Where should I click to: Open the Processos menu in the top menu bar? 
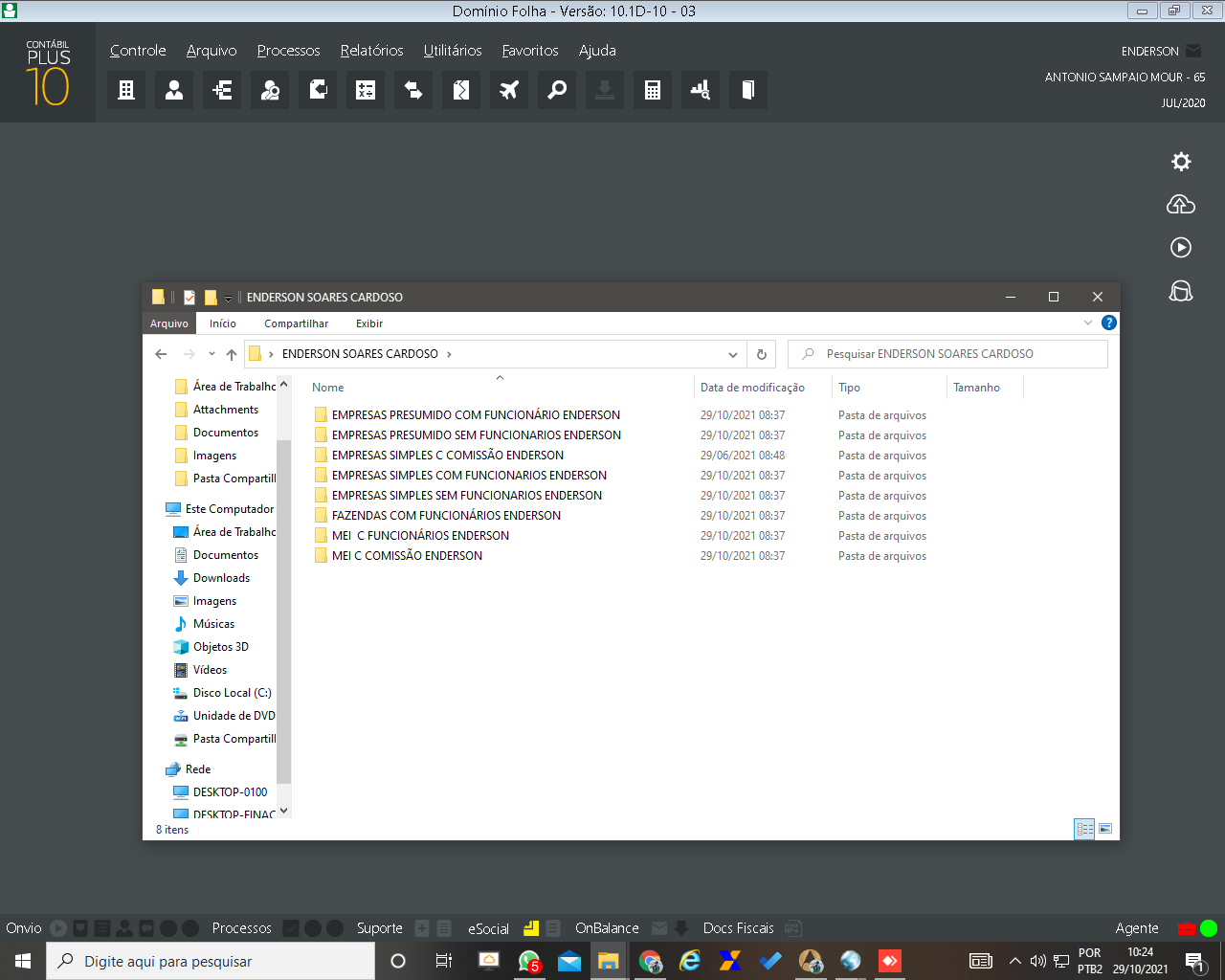pos(288,51)
